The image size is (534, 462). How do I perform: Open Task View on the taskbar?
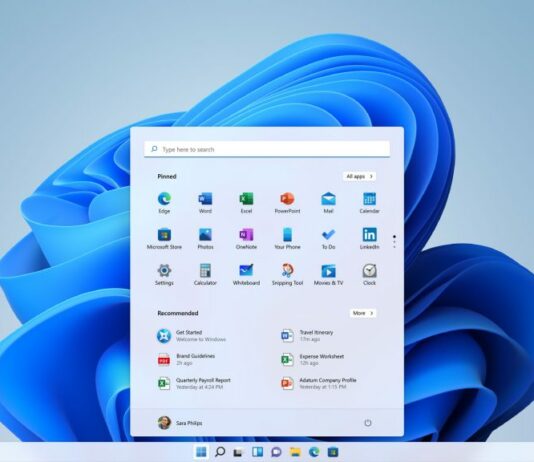tap(238, 452)
